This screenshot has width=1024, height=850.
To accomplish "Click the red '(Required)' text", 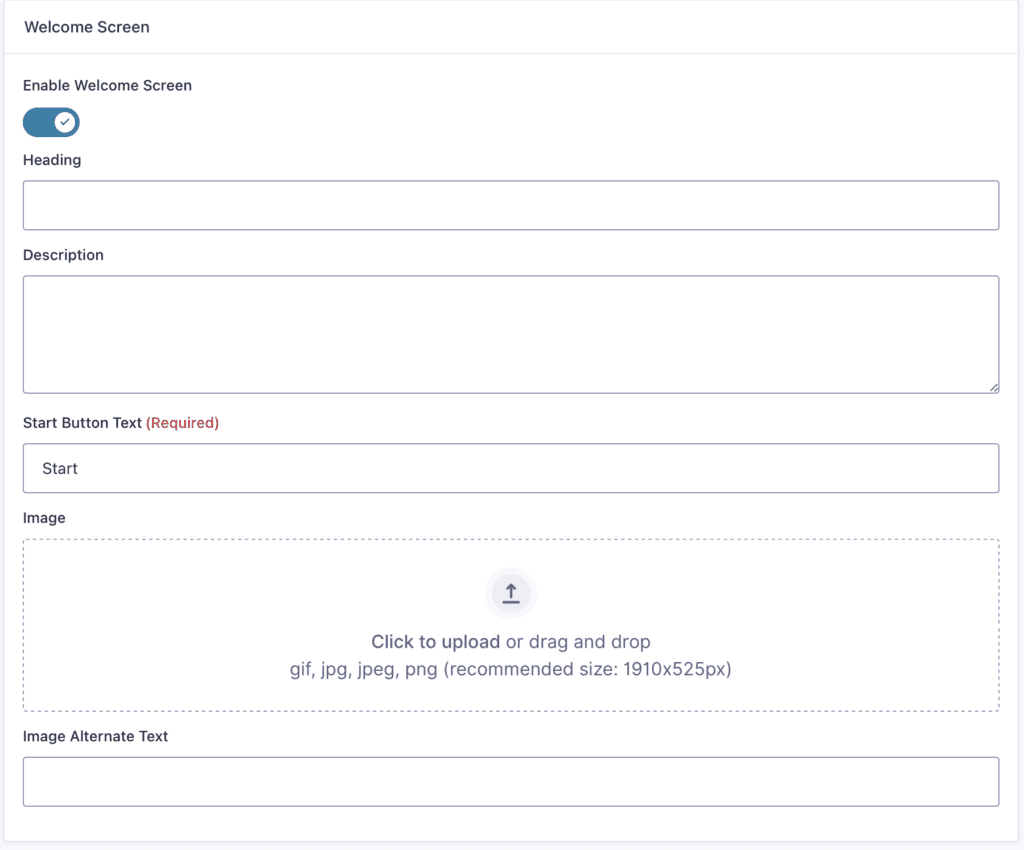I will point(182,423).
